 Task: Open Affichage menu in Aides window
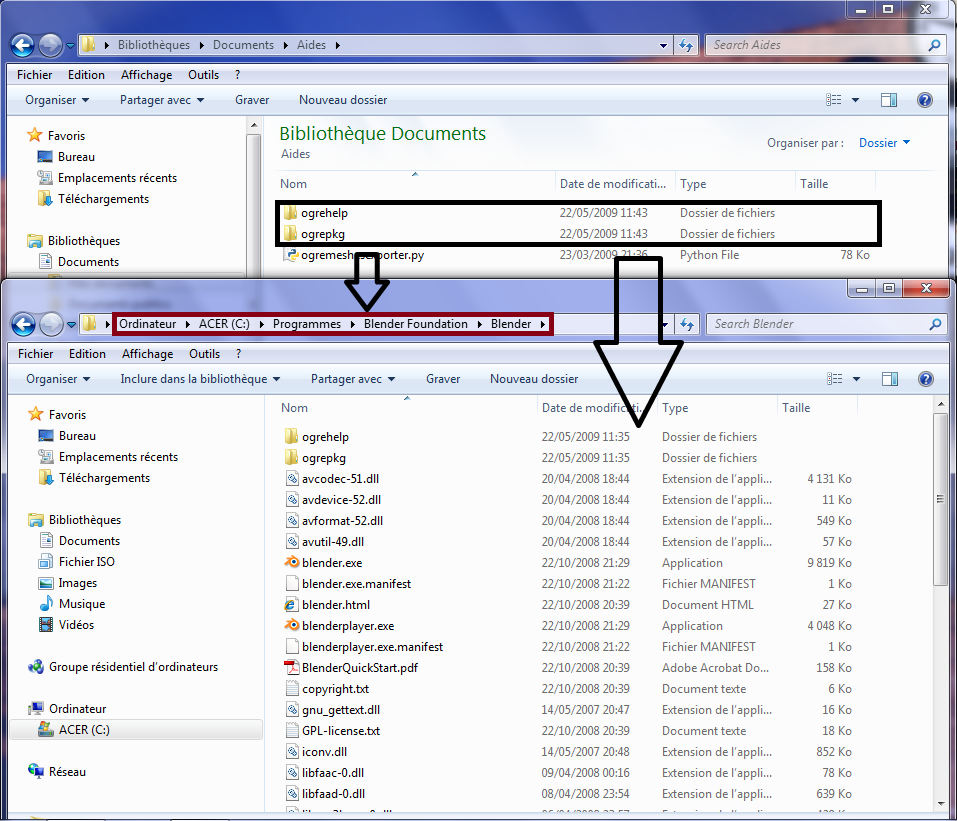[146, 74]
